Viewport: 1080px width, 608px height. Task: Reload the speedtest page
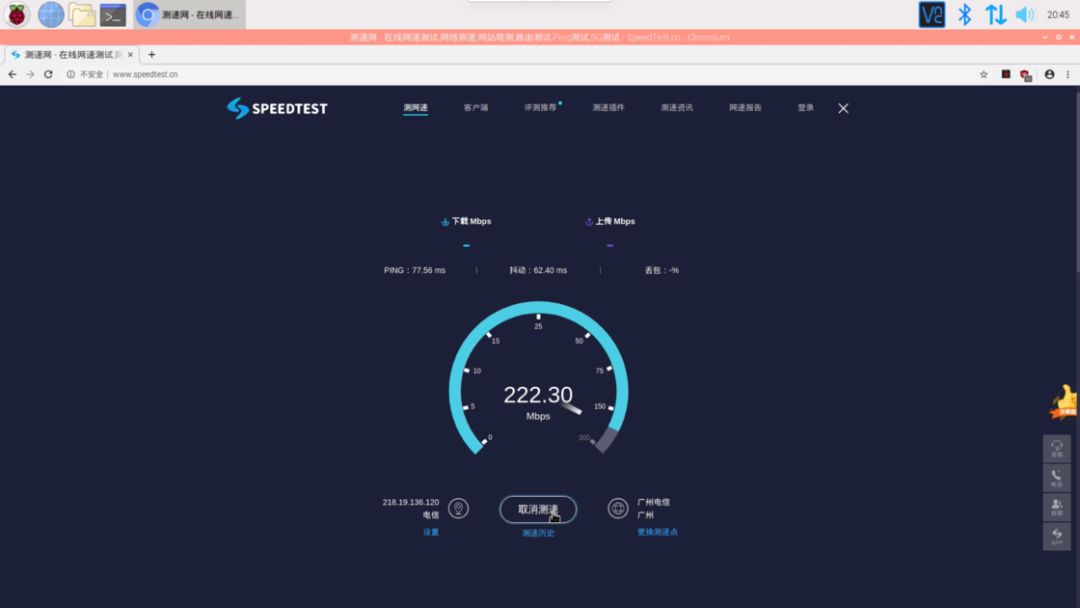point(48,74)
